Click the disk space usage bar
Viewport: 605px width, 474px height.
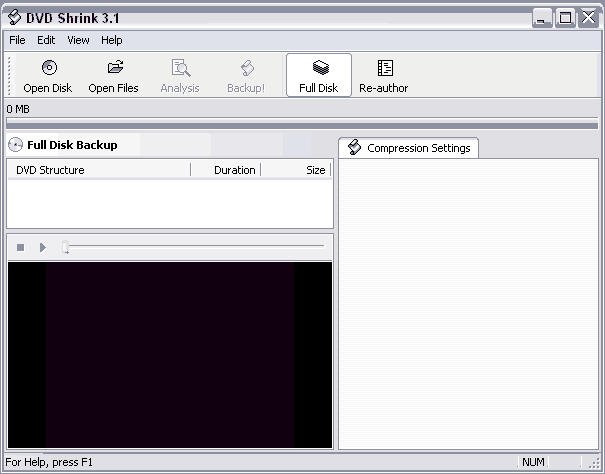[302, 124]
